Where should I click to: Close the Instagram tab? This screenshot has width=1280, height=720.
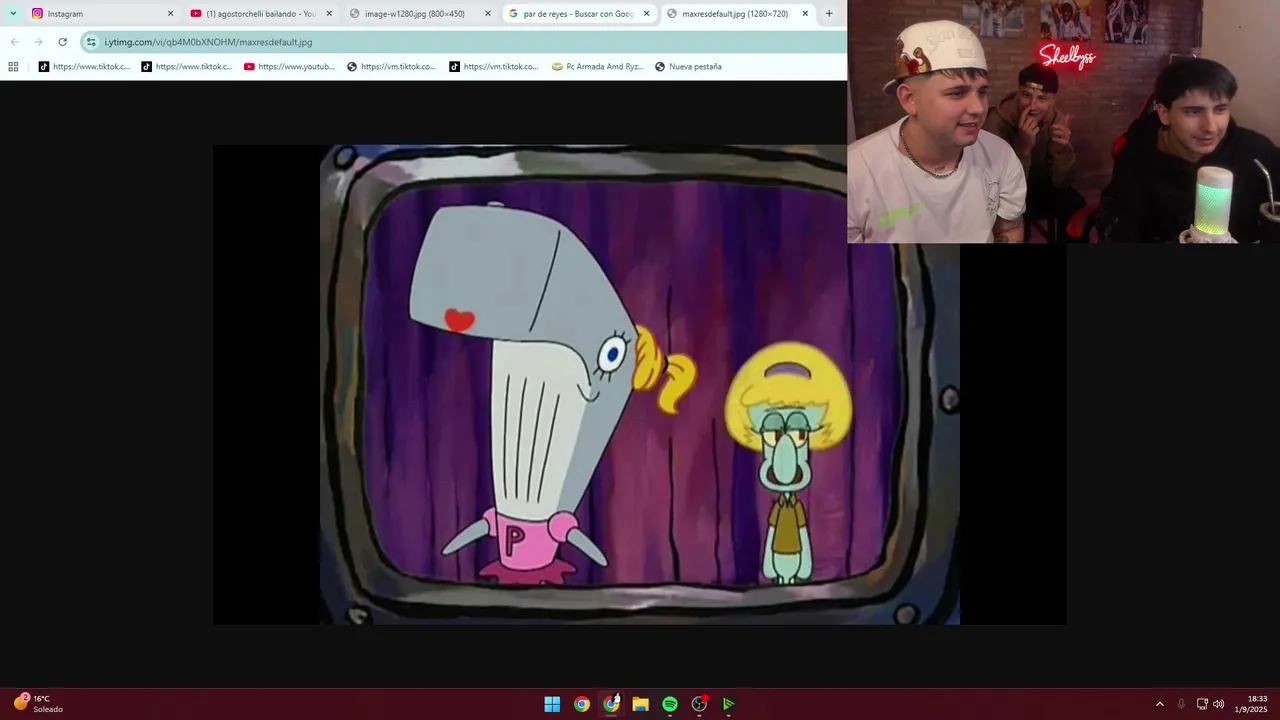point(170,14)
